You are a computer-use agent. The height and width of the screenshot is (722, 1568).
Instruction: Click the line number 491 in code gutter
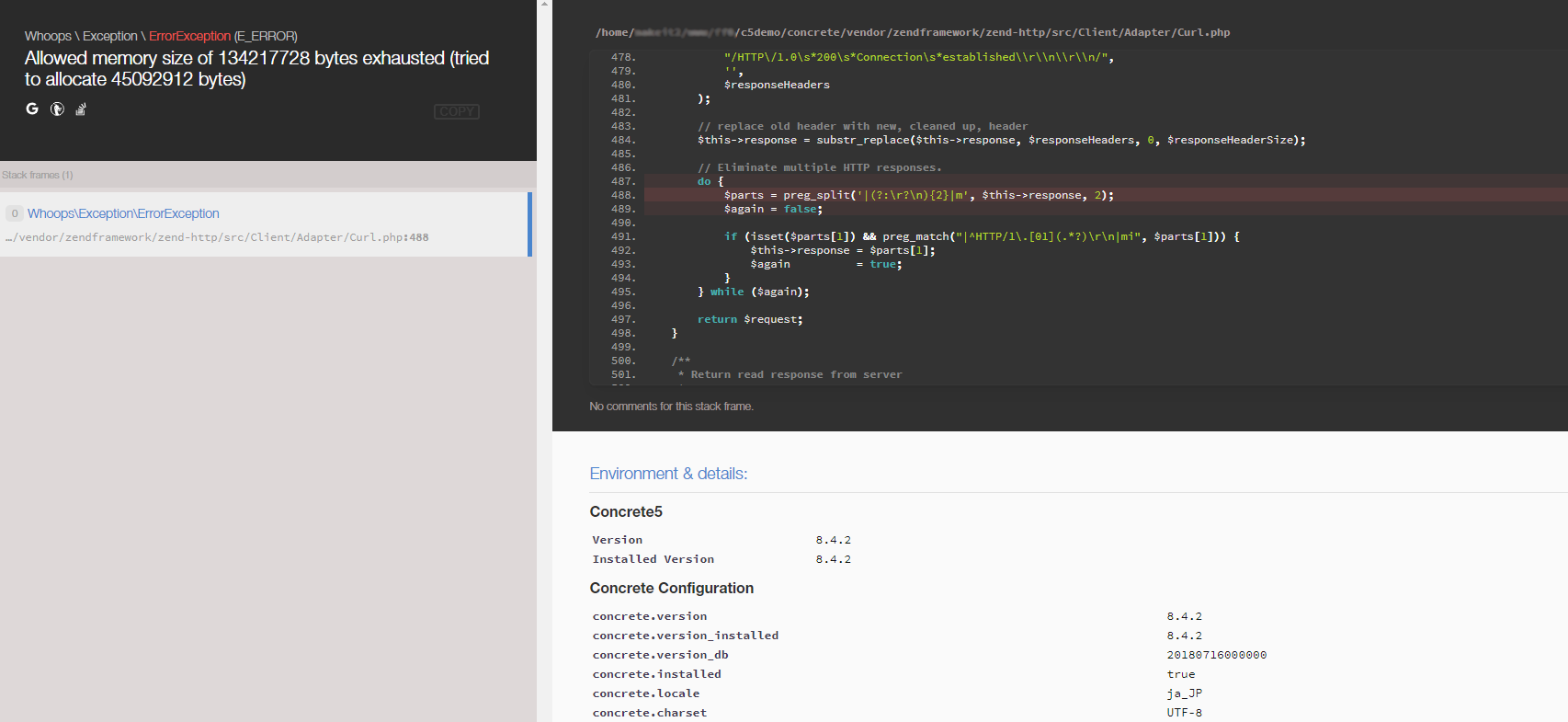[623, 236]
